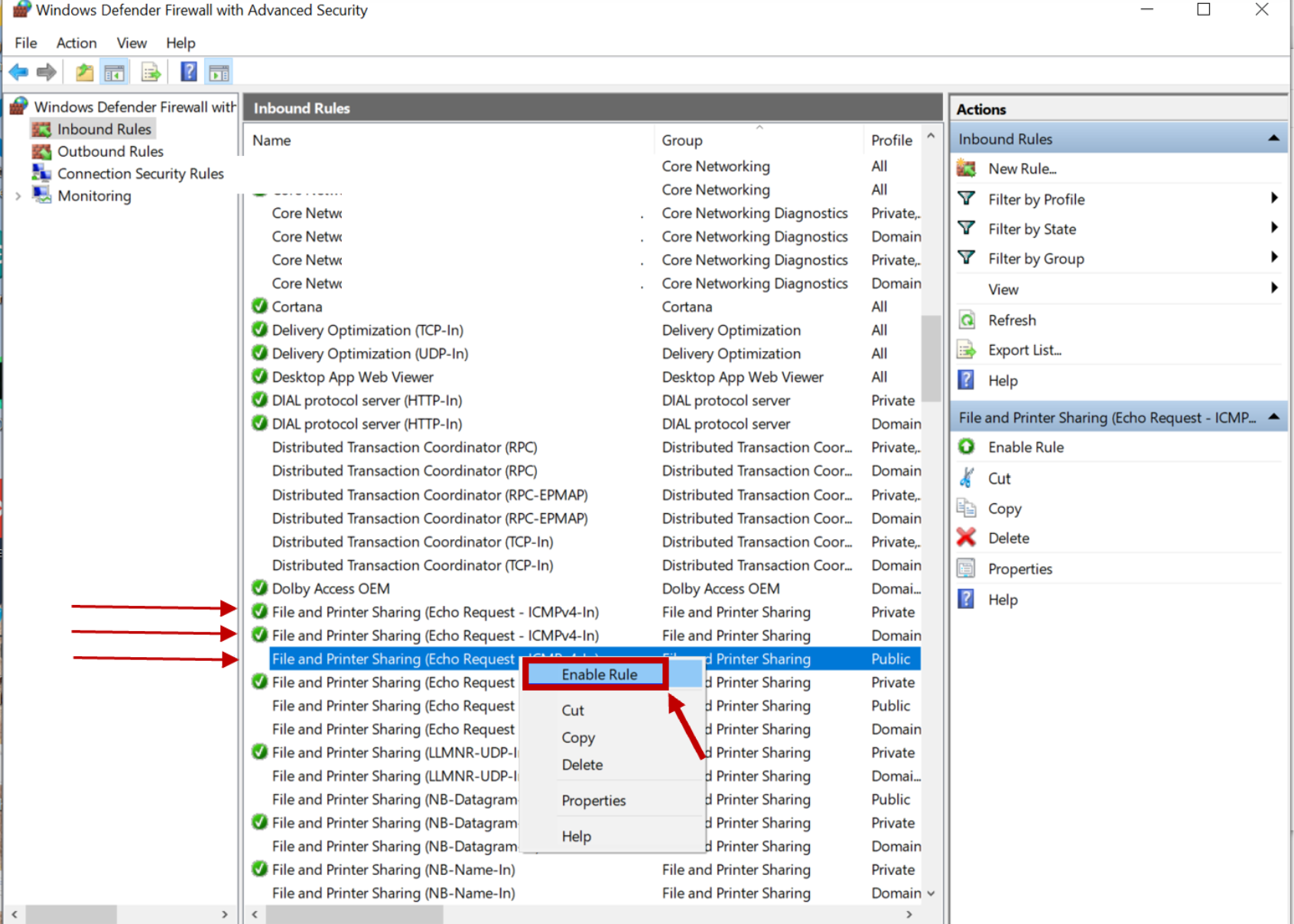Open the Help menu in menu bar
The height and width of the screenshot is (924, 1294).
pos(180,43)
